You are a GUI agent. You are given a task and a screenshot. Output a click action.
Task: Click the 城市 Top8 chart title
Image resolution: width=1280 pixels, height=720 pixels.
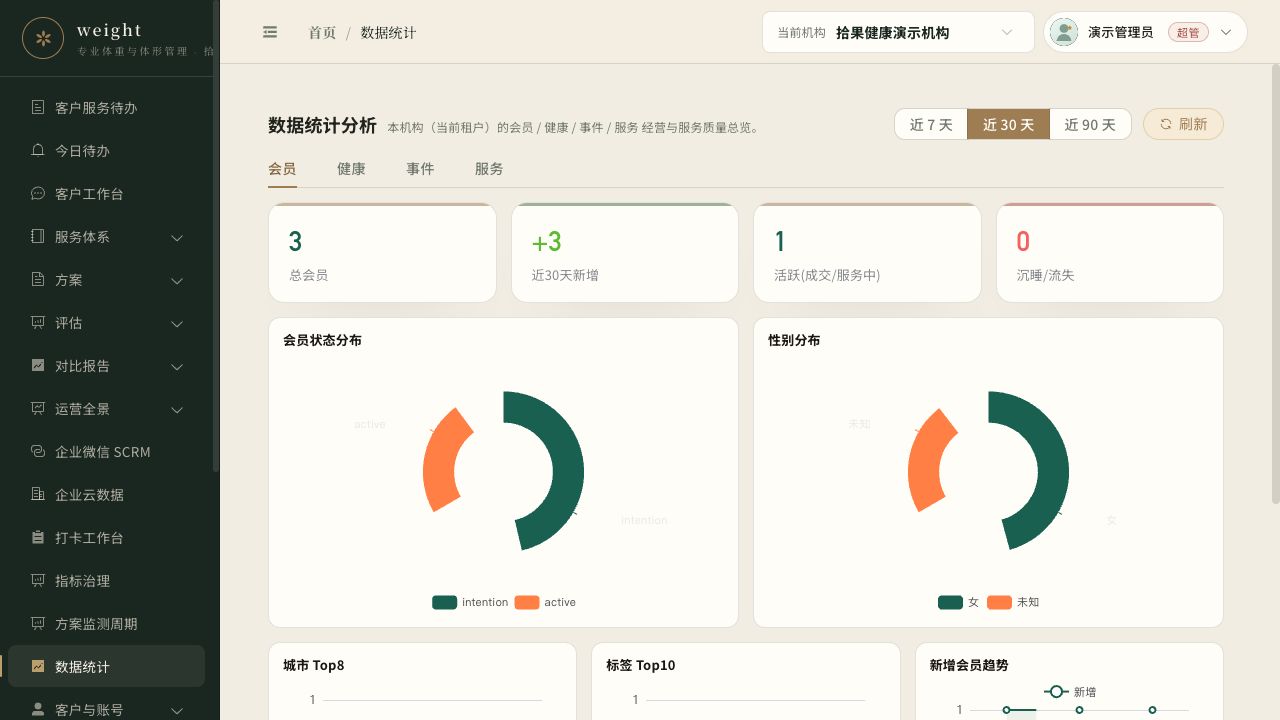coord(314,665)
